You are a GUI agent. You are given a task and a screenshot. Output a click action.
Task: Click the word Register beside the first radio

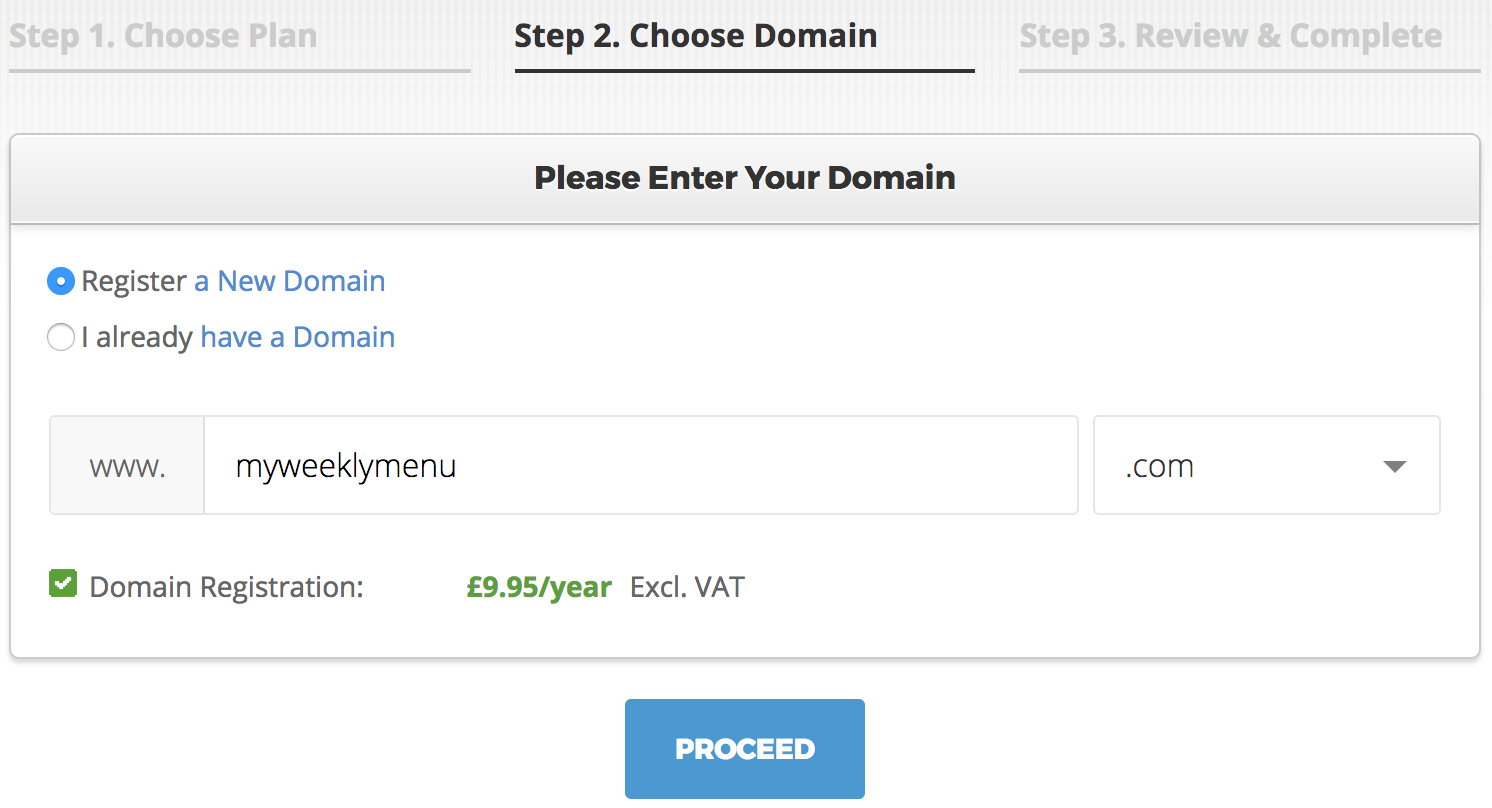[134, 282]
